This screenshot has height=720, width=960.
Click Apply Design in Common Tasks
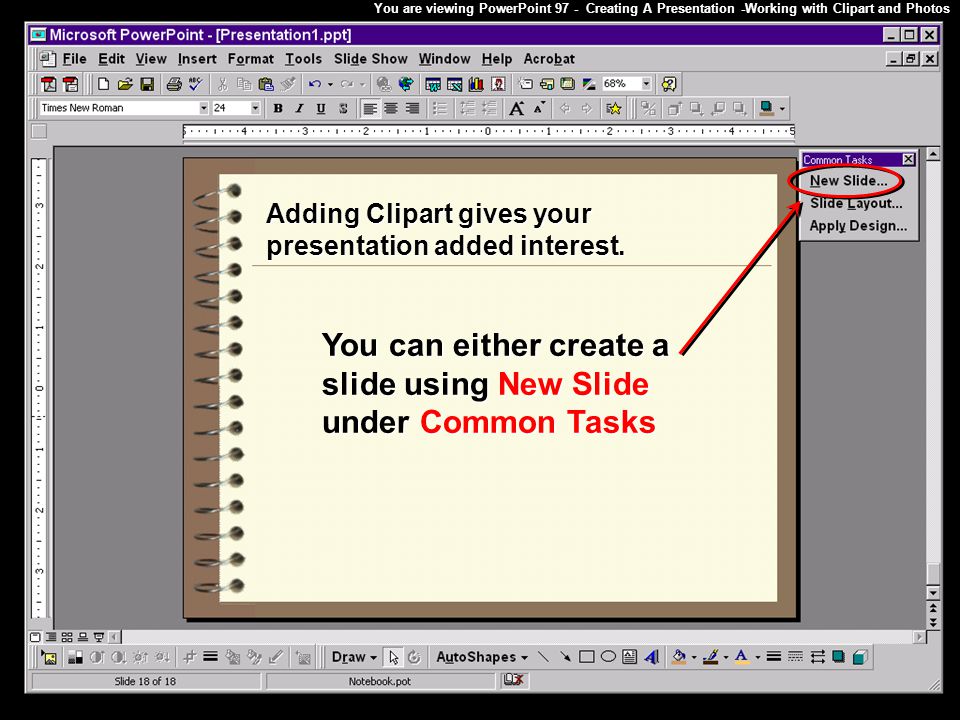[x=858, y=226]
